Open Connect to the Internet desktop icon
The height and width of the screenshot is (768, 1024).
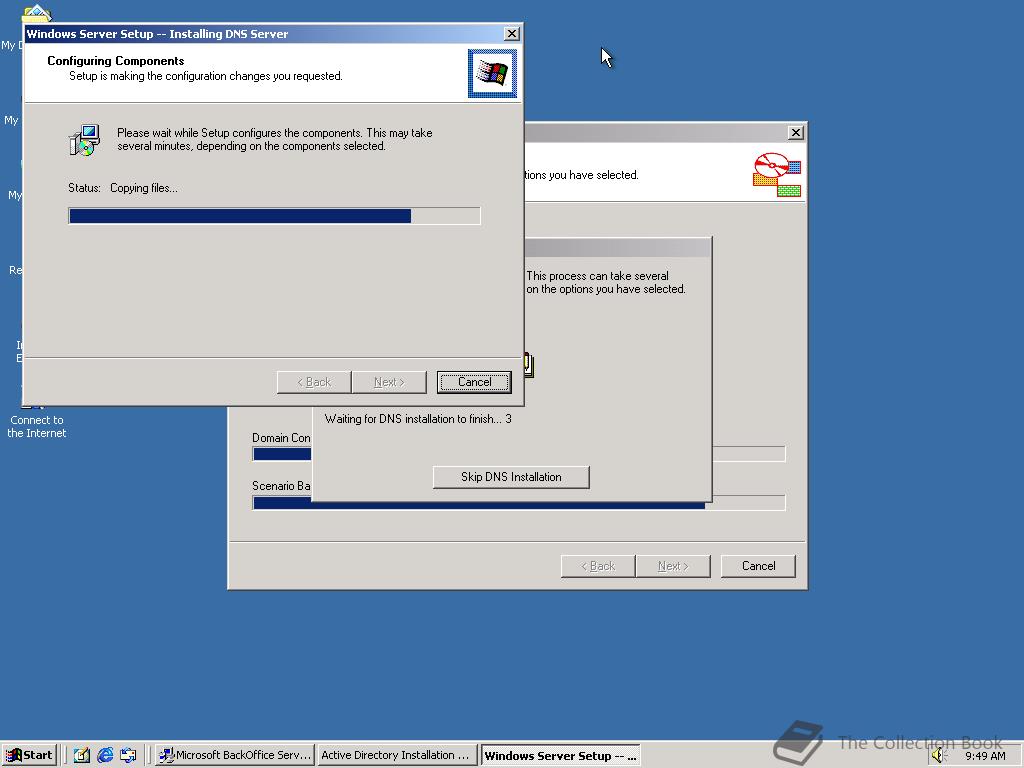click(37, 418)
